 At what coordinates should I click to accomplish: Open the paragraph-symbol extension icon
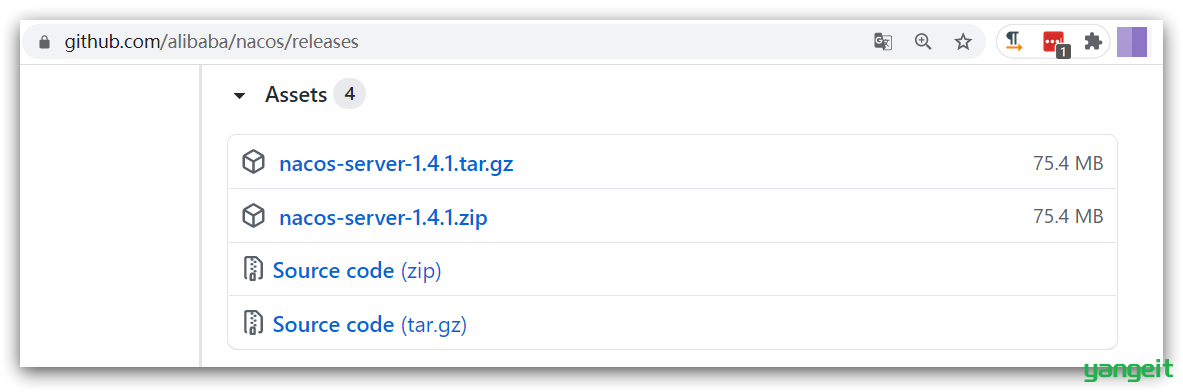(x=1014, y=41)
